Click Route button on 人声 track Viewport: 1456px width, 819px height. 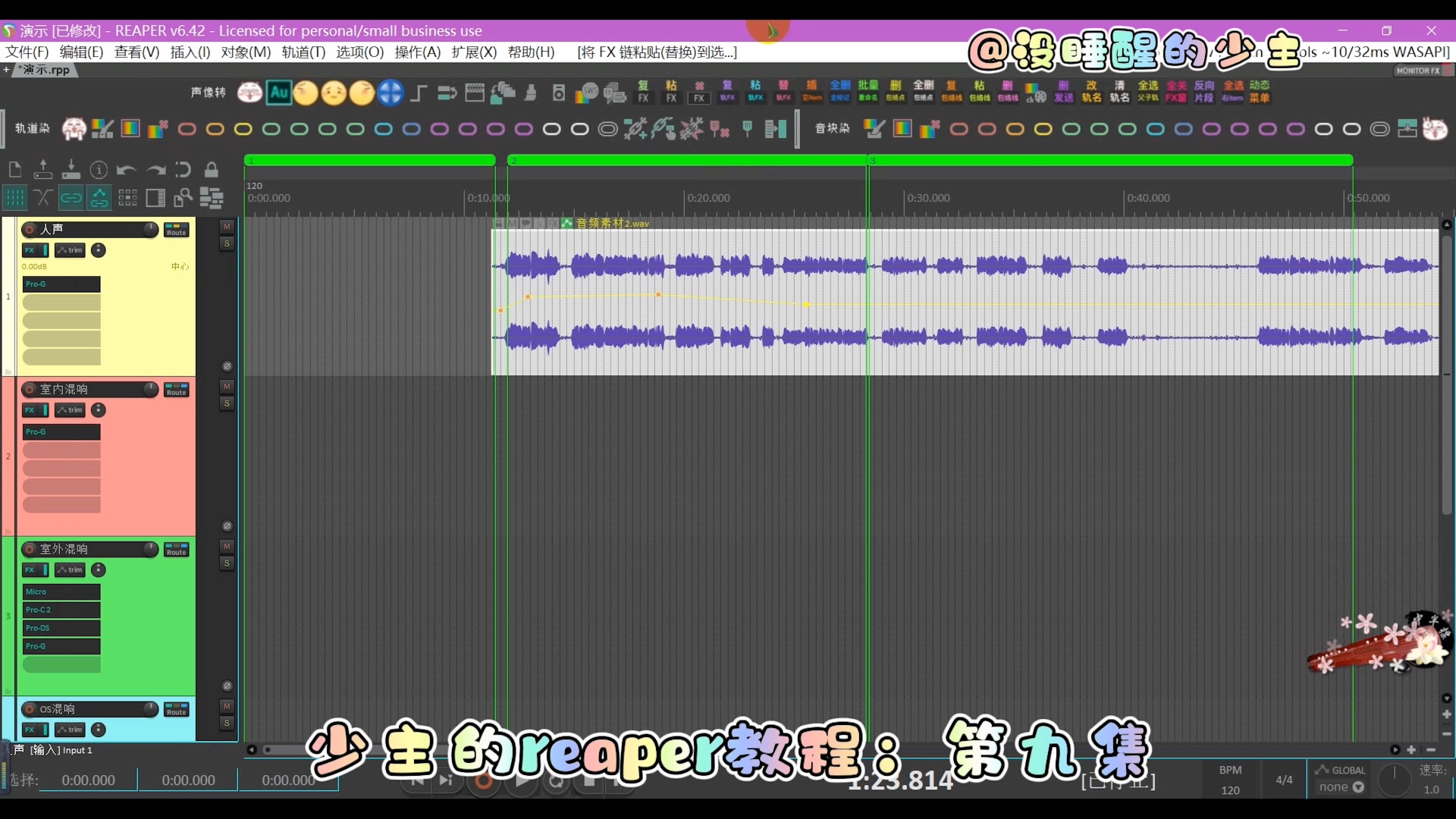pos(176,230)
